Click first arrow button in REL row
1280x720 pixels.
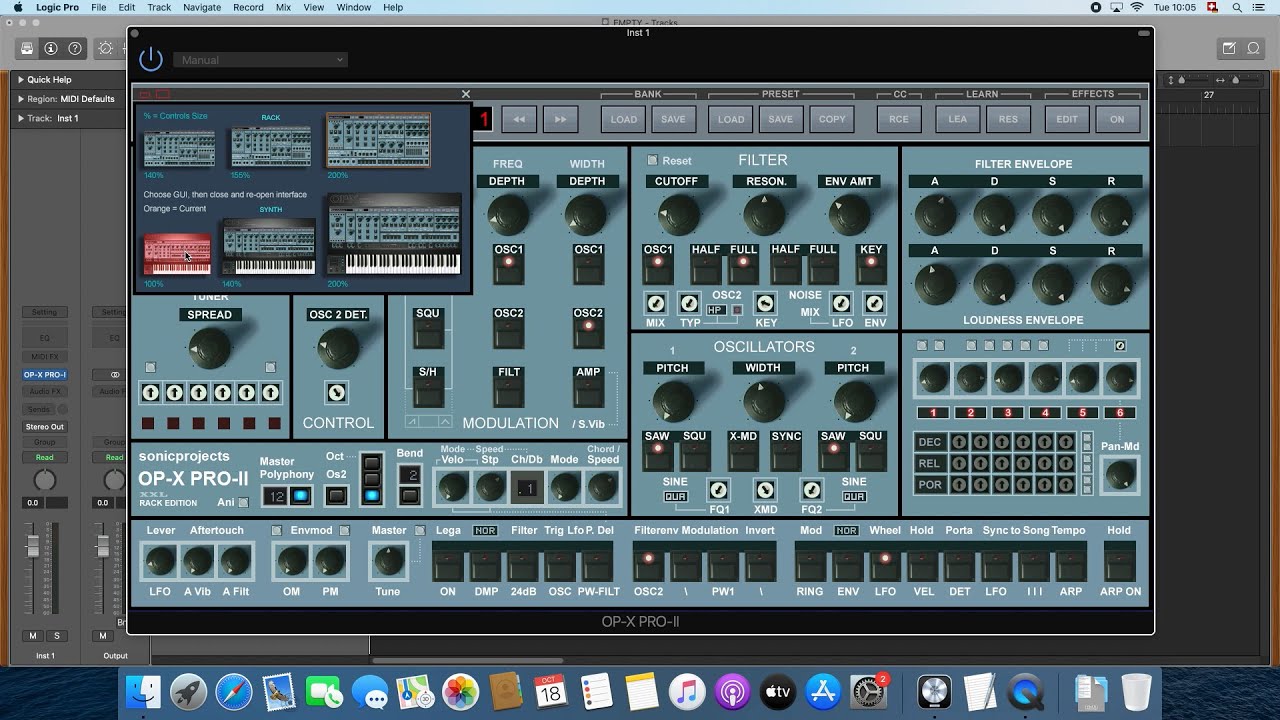[x=959, y=463]
